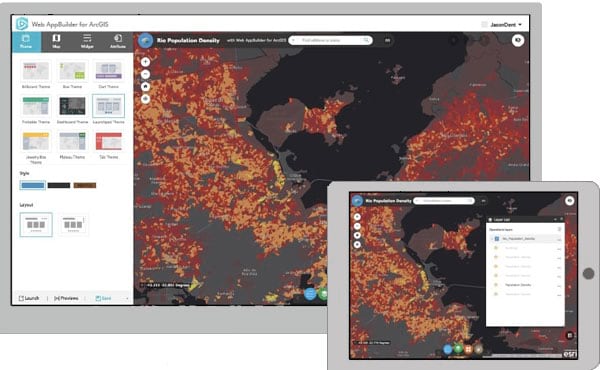Toggle the overview eye icon on tablet
Image resolution: width=600 pixels, height=370 pixels.
coord(569,200)
